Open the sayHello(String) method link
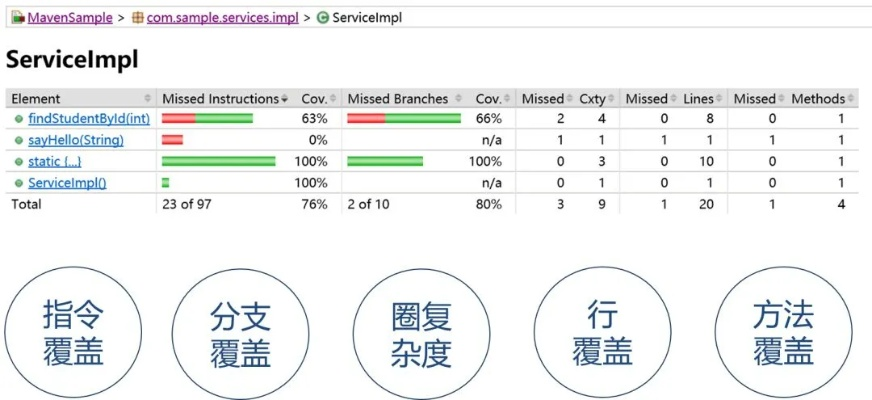Image resolution: width=872 pixels, height=400 pixels. click(77, 140)
